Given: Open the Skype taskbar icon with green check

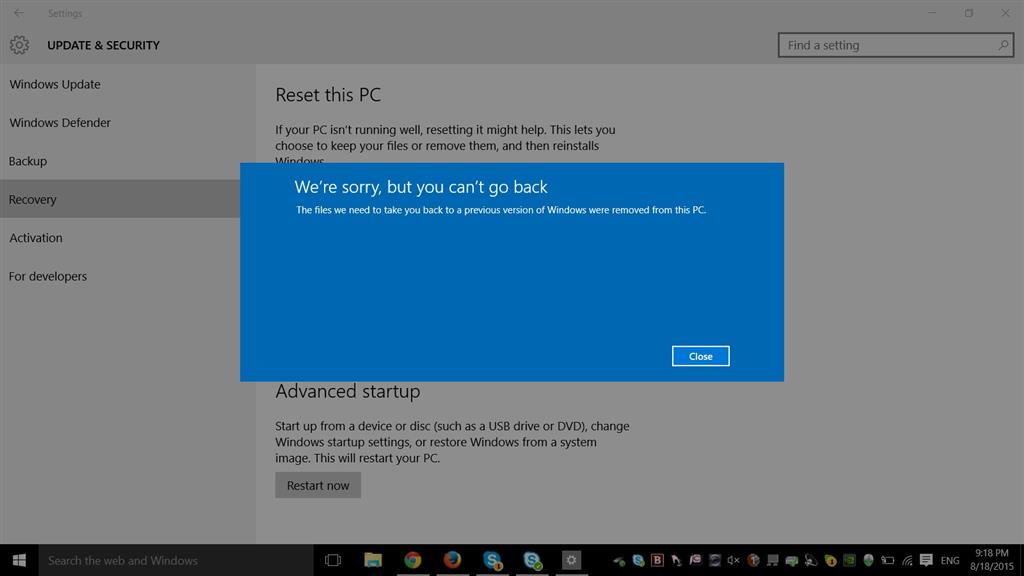Looking at the screenshot, I should (532, 560).
